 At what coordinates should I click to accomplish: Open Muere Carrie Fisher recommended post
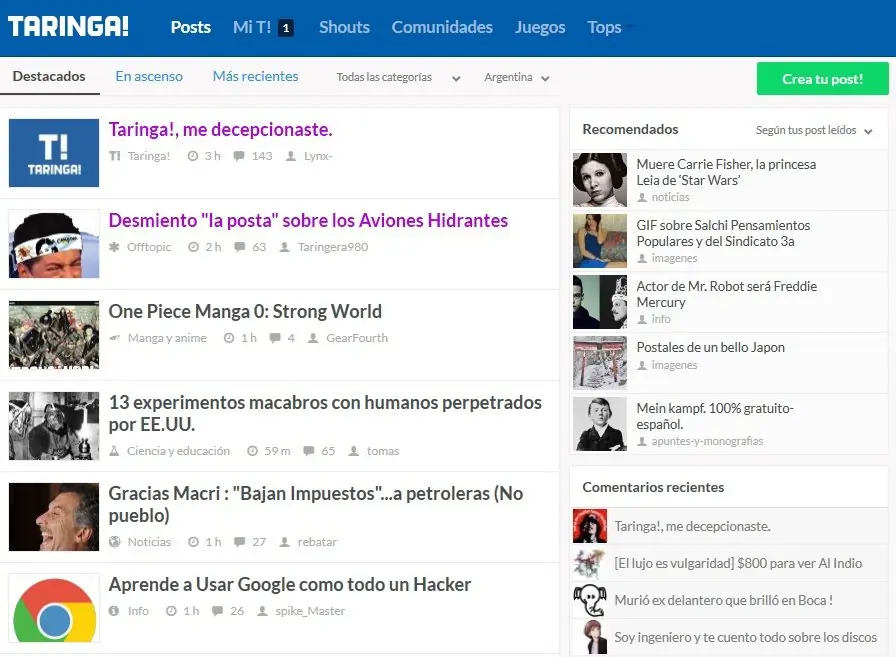click(726, 172)
